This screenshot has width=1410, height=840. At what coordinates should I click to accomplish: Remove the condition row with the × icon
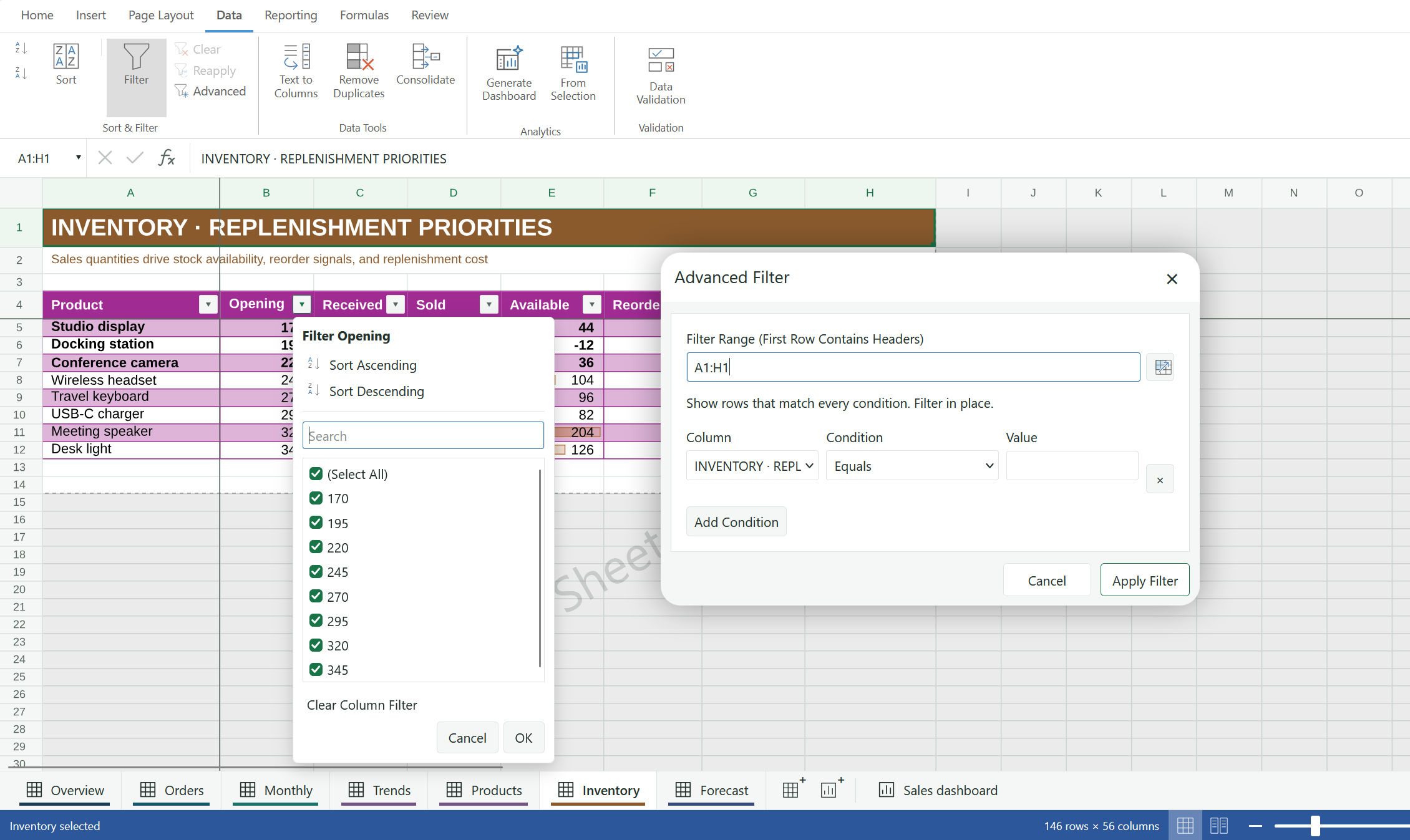[1160, 480]
